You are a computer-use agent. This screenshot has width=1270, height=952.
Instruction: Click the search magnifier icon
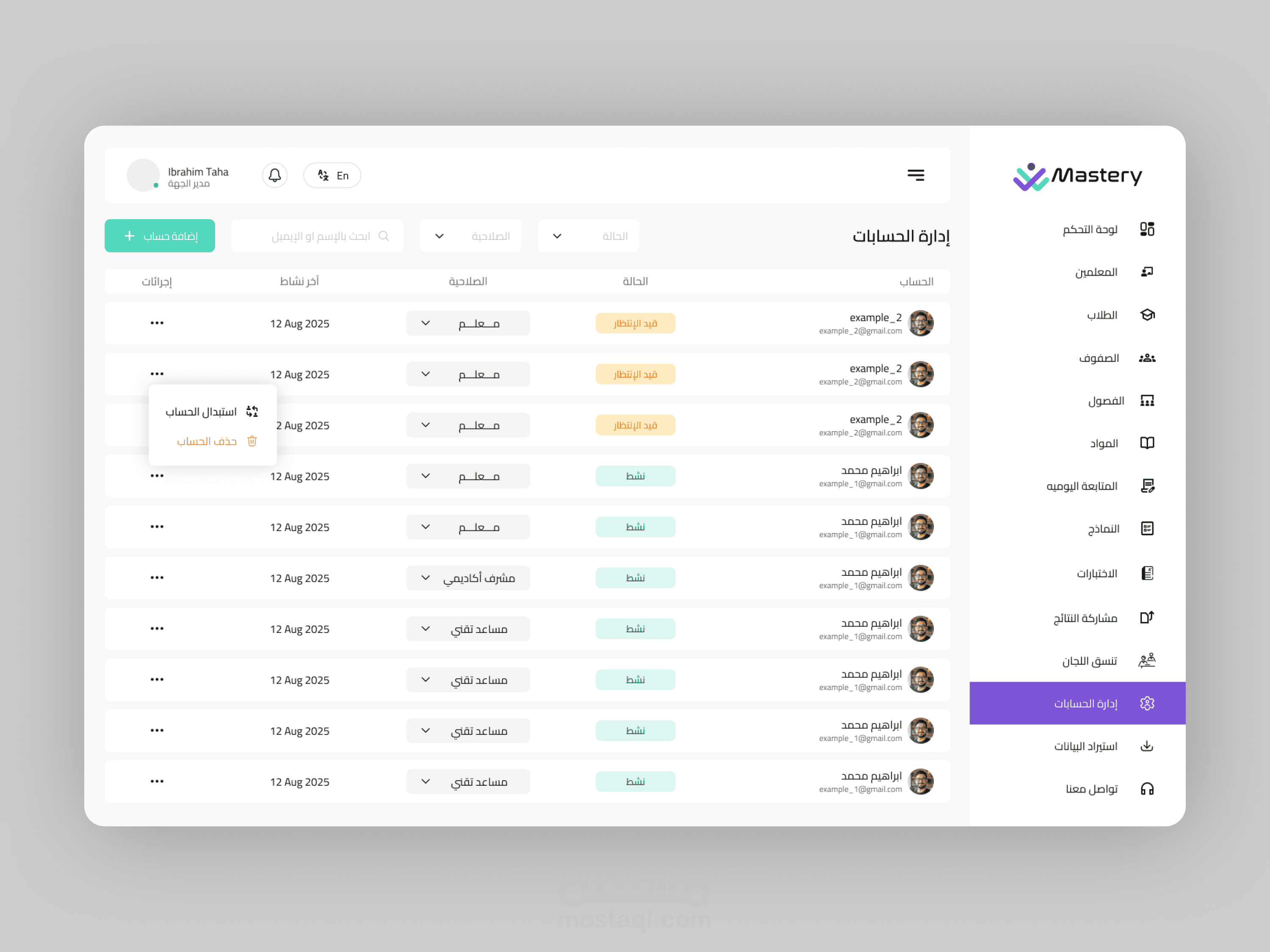tap(384, 236)
